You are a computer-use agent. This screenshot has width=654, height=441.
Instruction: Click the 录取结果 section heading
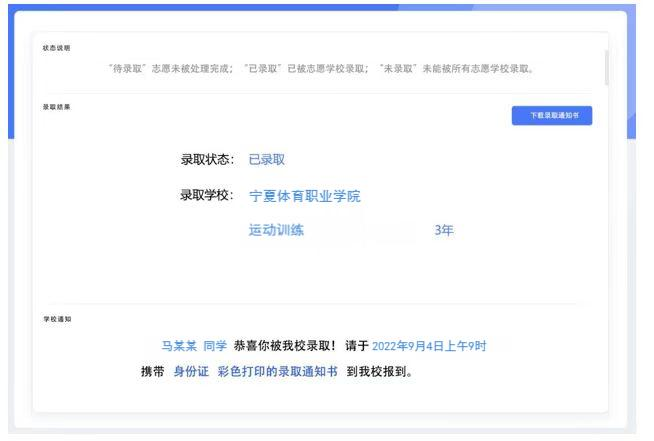56,107
